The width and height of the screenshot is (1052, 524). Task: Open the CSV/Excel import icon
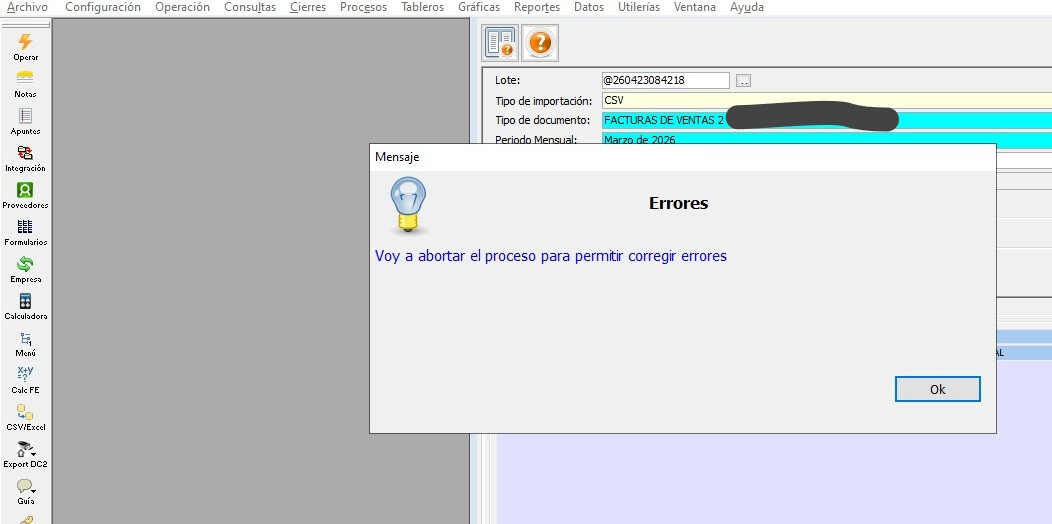(26, 412)
